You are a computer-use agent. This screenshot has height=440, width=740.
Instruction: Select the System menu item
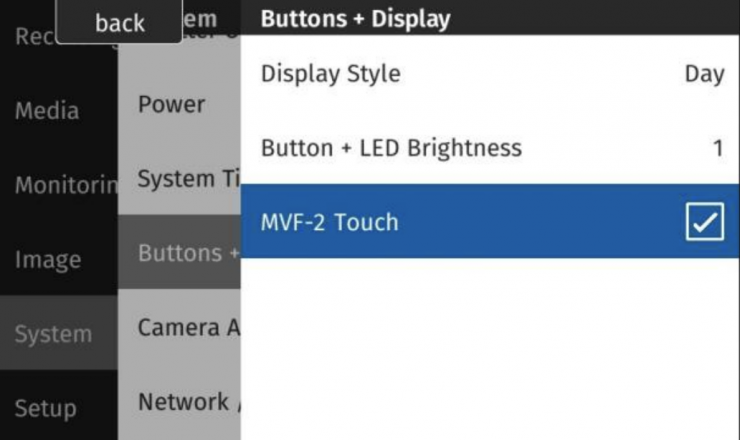pyautogui.click(x=53, y=334)
